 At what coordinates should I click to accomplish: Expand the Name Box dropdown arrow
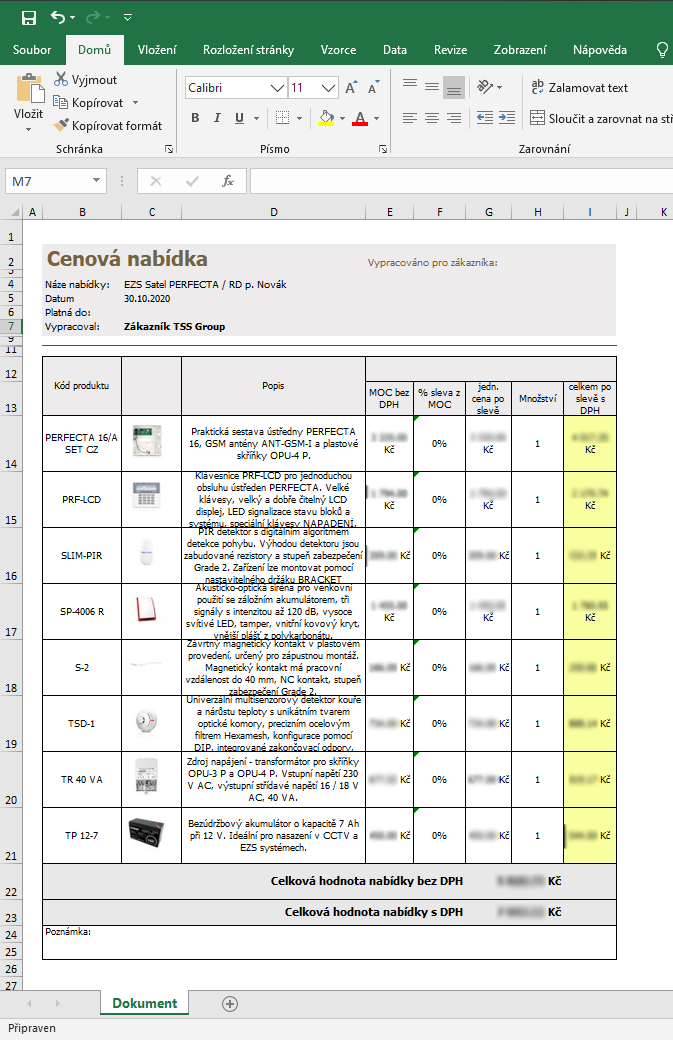tap(96, 181)
